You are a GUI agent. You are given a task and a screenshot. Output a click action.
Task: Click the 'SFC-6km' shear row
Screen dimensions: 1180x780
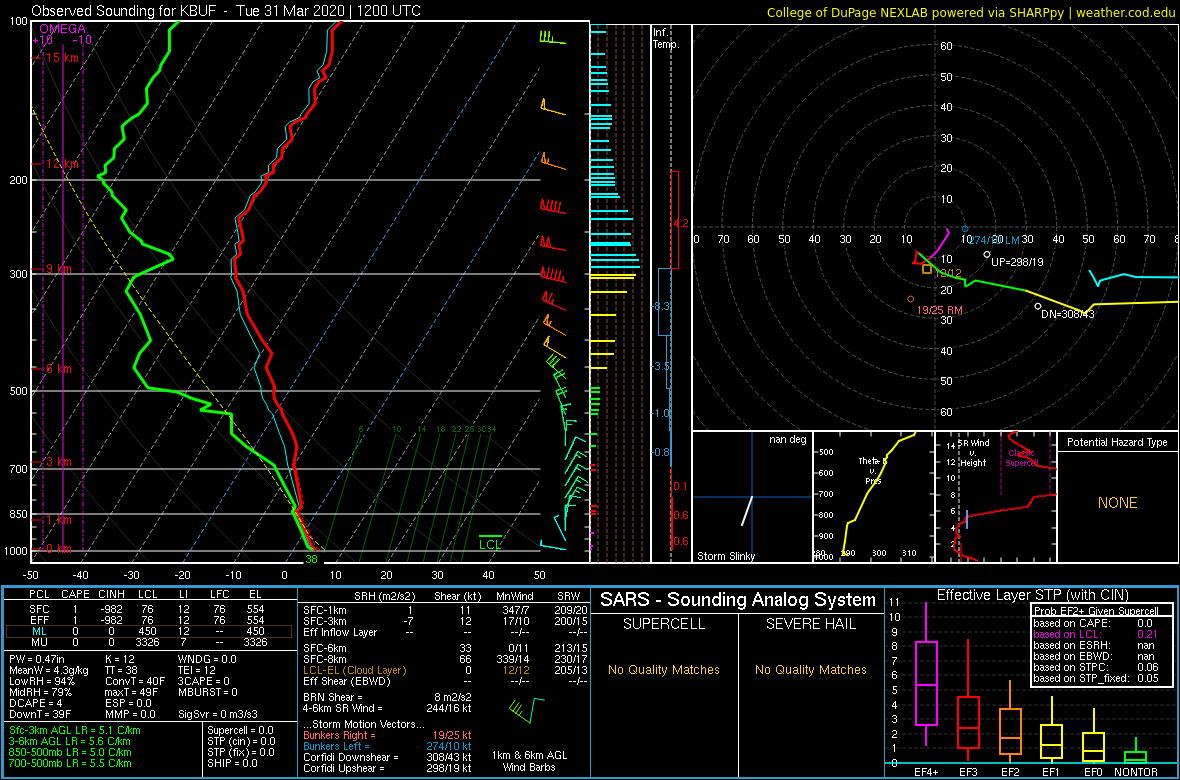444,647
